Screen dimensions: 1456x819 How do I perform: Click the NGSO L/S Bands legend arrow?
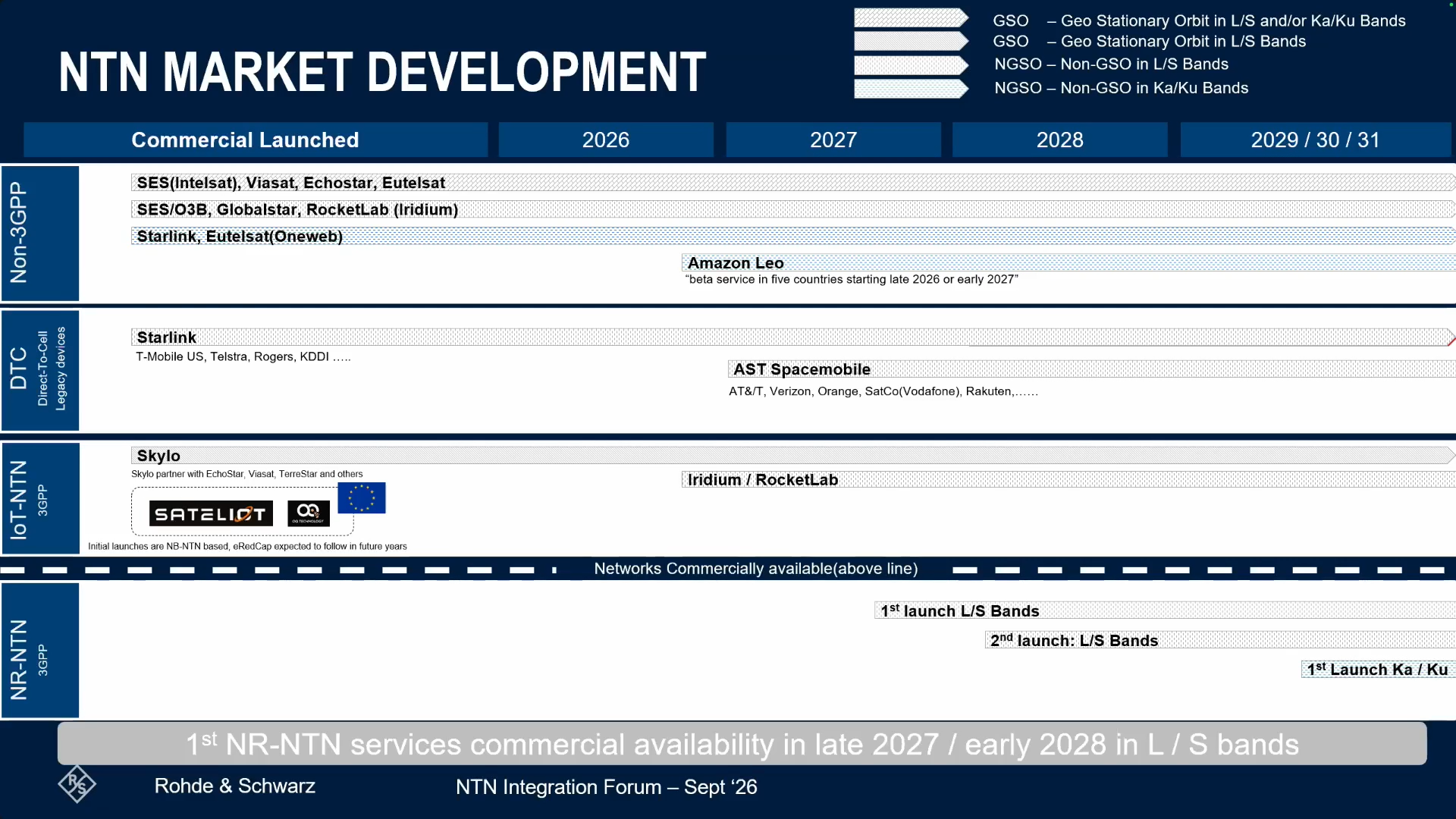click(x=911, y=65)
